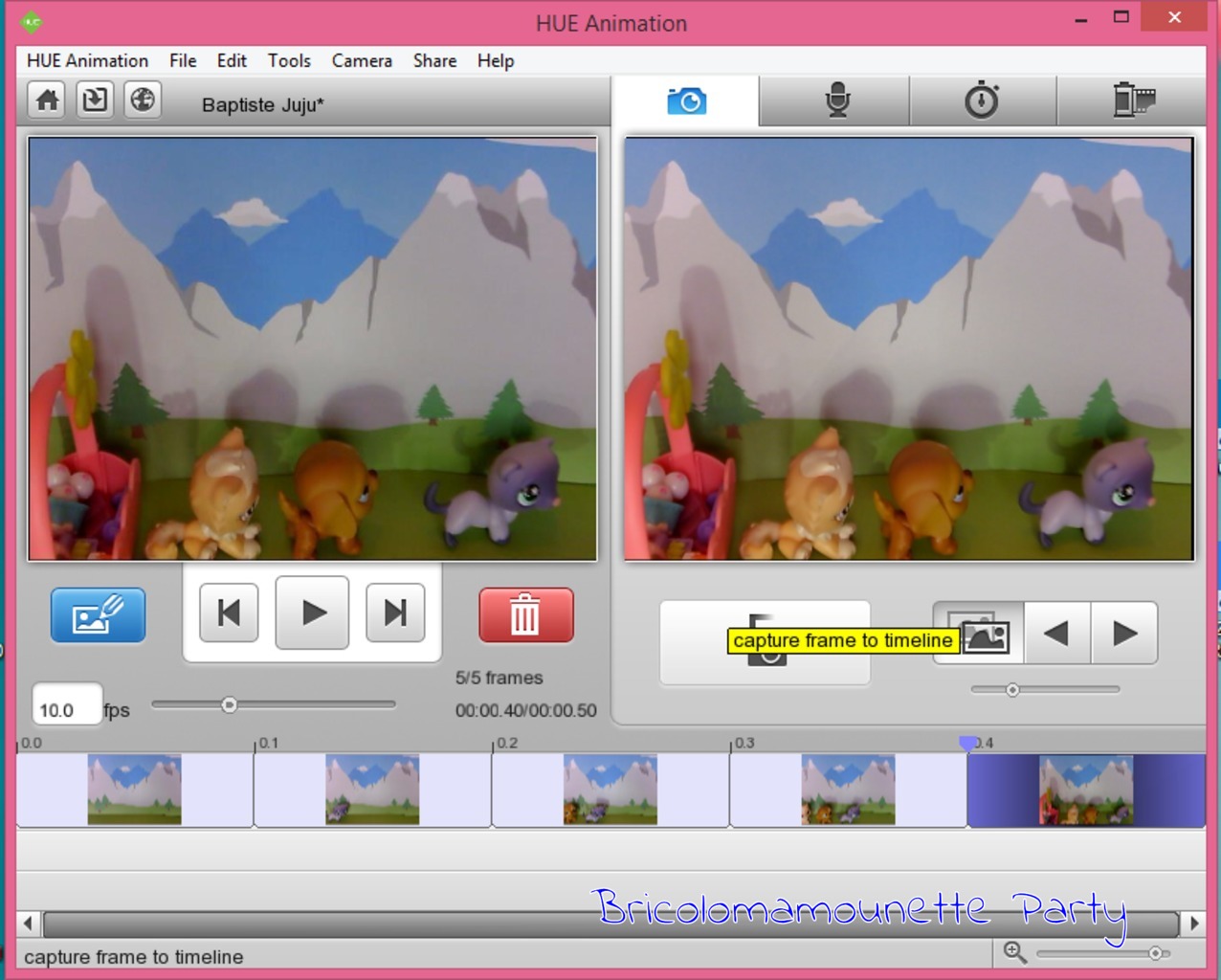Screen dimensions: 1221x980
Task: Capture frame to timeline button
Action: tap(765, 642)
